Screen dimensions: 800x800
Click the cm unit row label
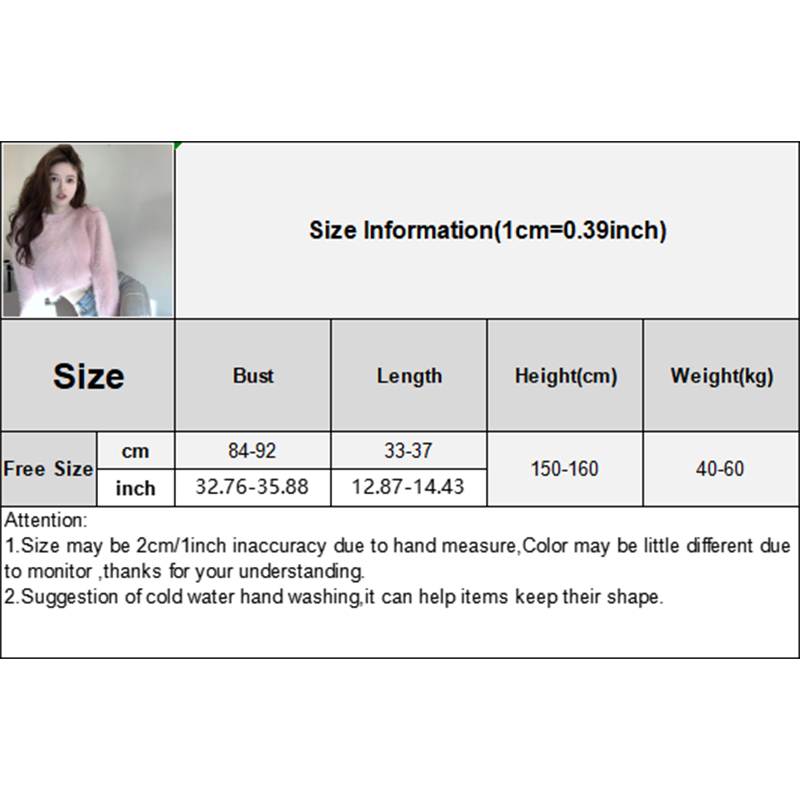pos(136,451)
